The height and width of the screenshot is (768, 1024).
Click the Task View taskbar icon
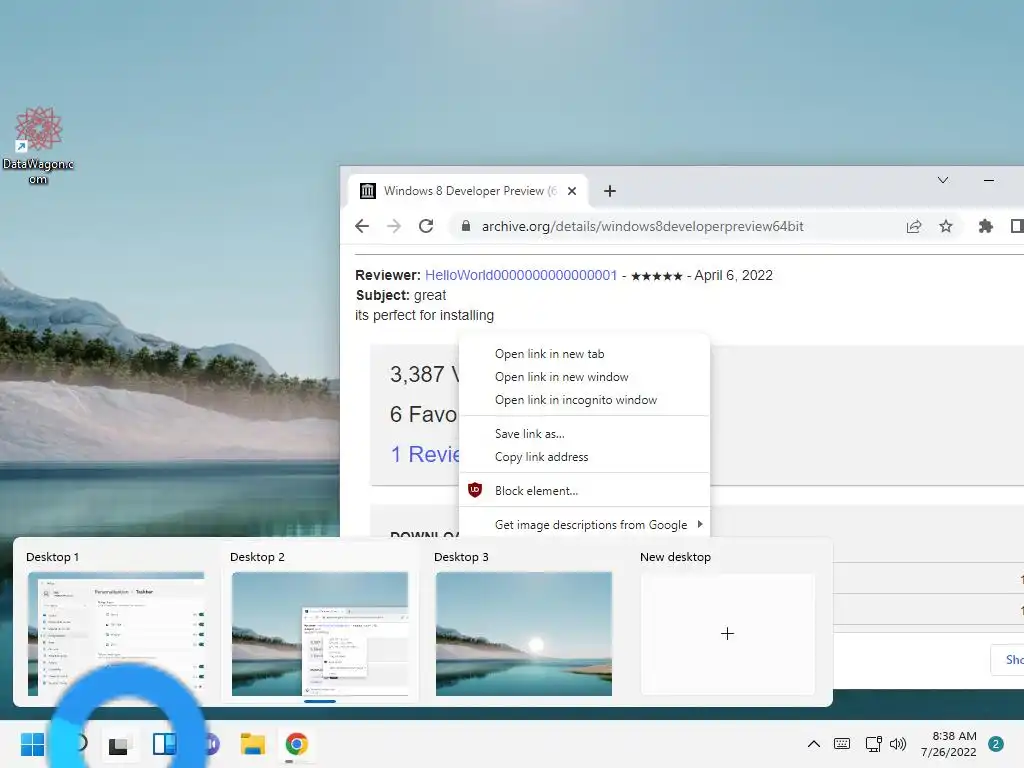click(119, 744)
